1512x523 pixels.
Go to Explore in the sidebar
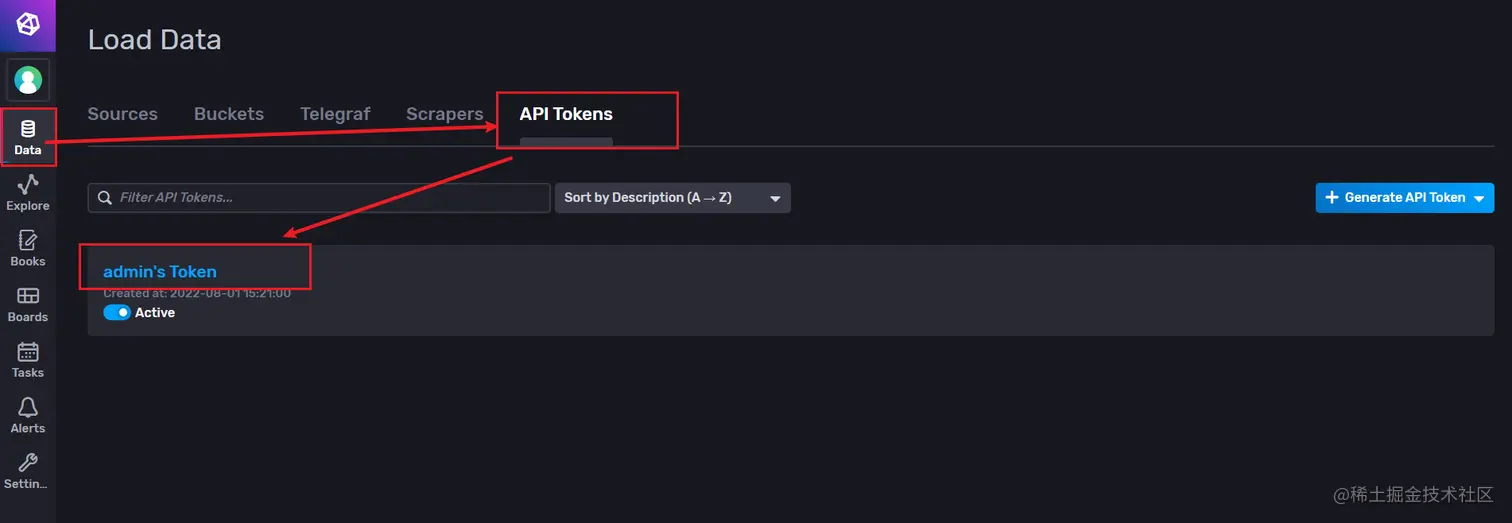(x=28, y=193)
